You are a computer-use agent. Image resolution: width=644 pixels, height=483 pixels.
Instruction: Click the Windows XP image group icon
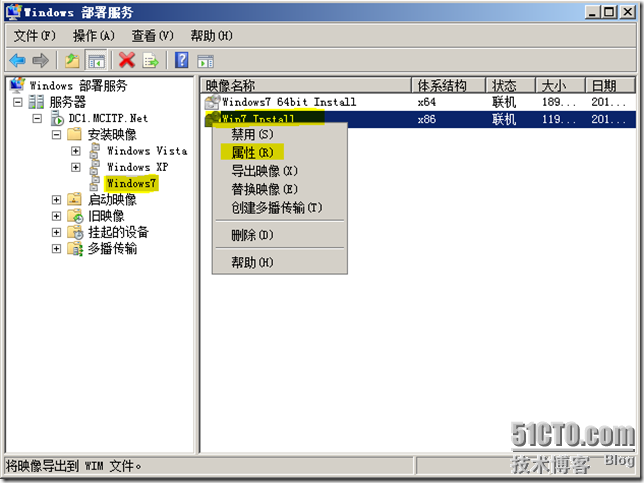pyautogui.click(x=94, y=167)
